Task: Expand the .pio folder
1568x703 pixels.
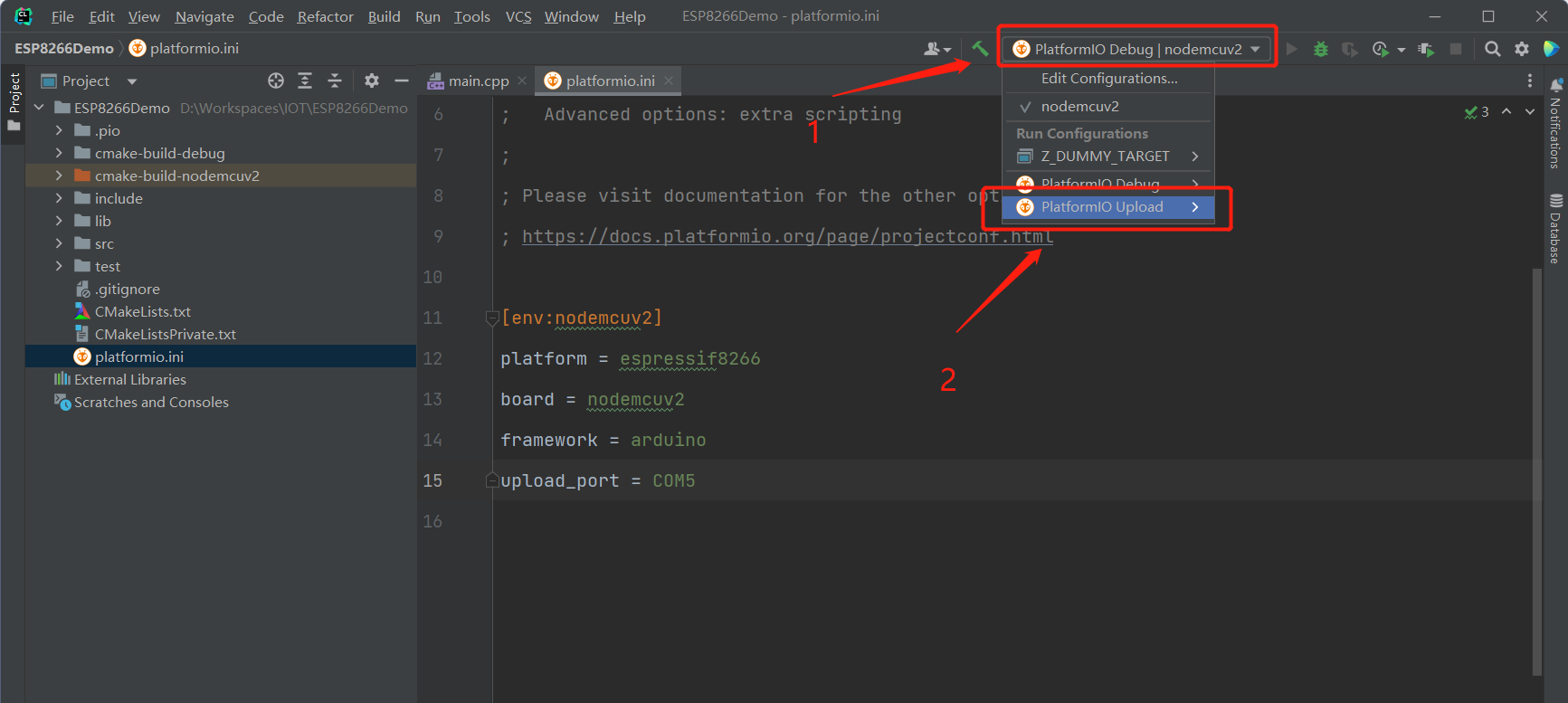Action: (59, 130)
